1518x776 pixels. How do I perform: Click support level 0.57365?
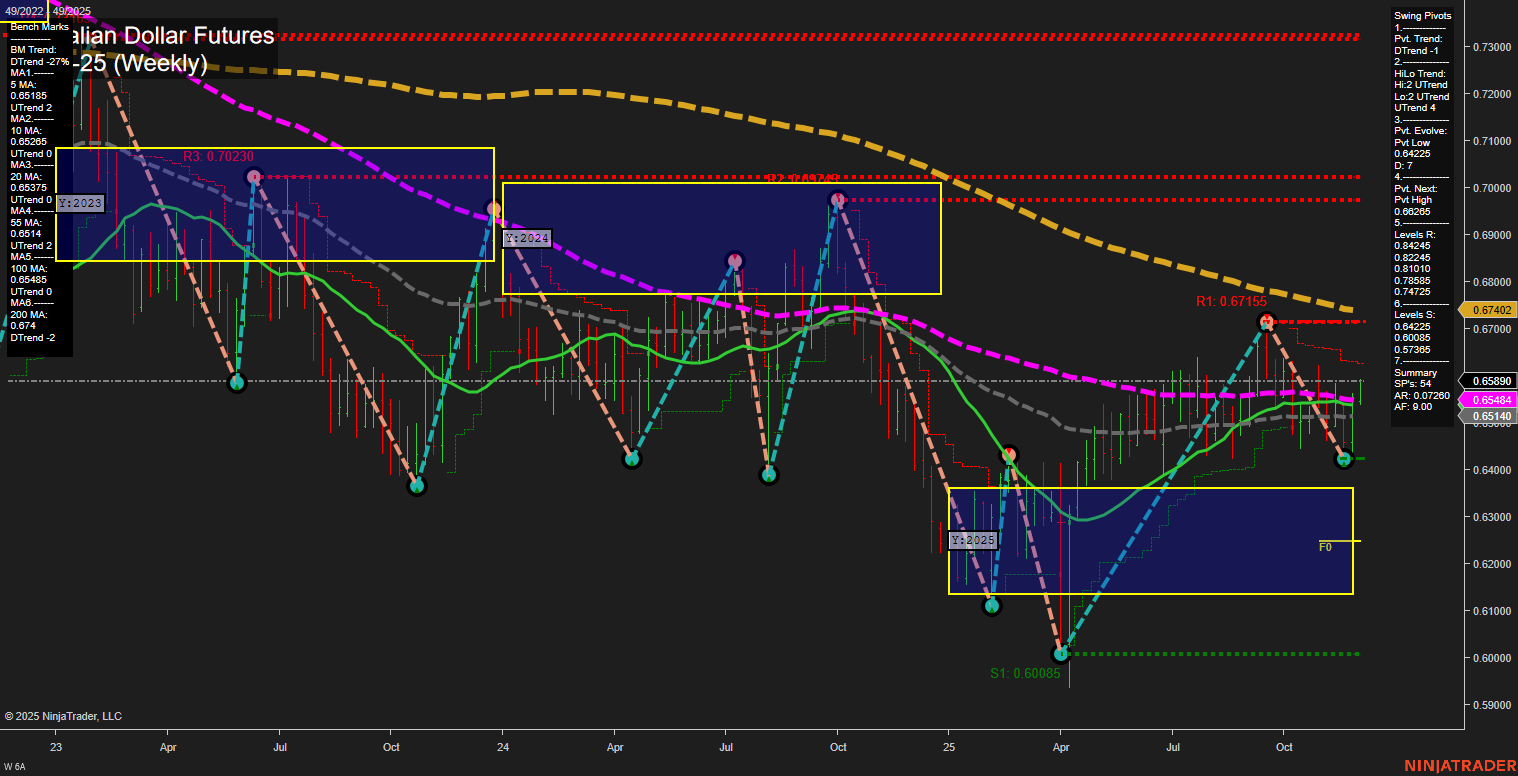pos(1410,350)
